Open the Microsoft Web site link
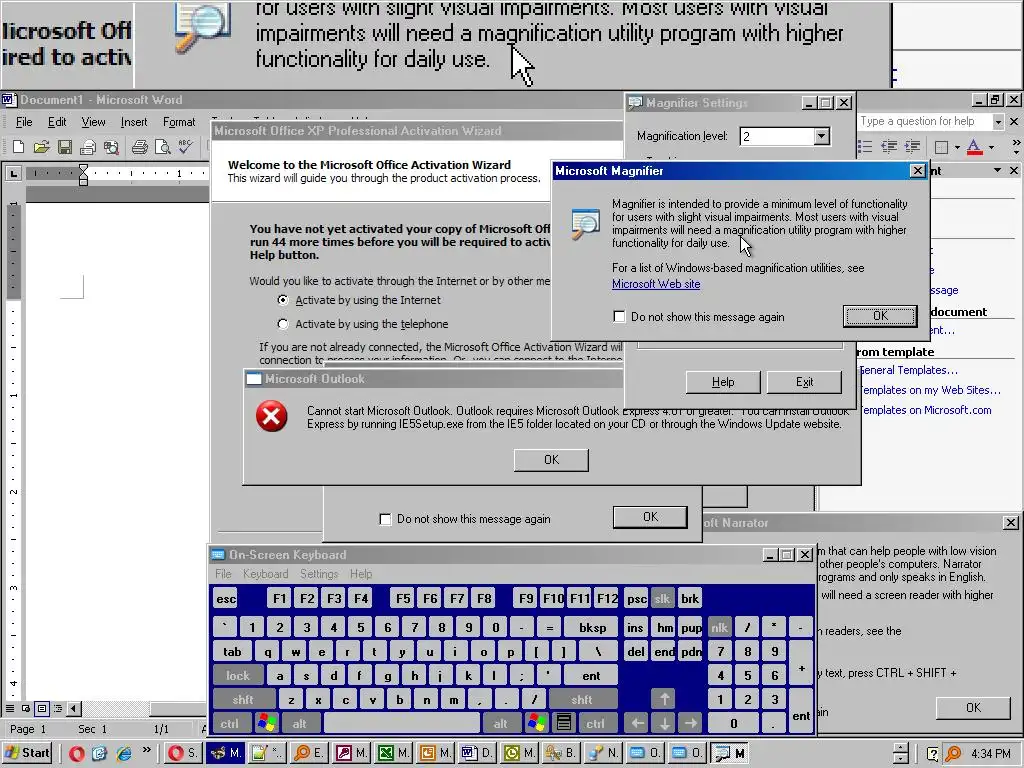The height and width of the screenshot is (768, 1024). (656, 284)
